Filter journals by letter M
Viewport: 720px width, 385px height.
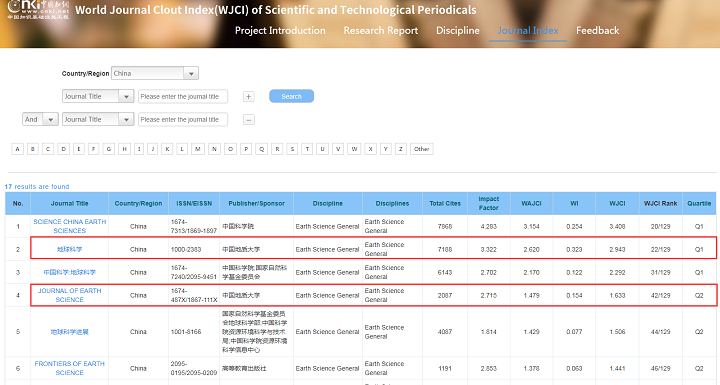click(198, 149)
